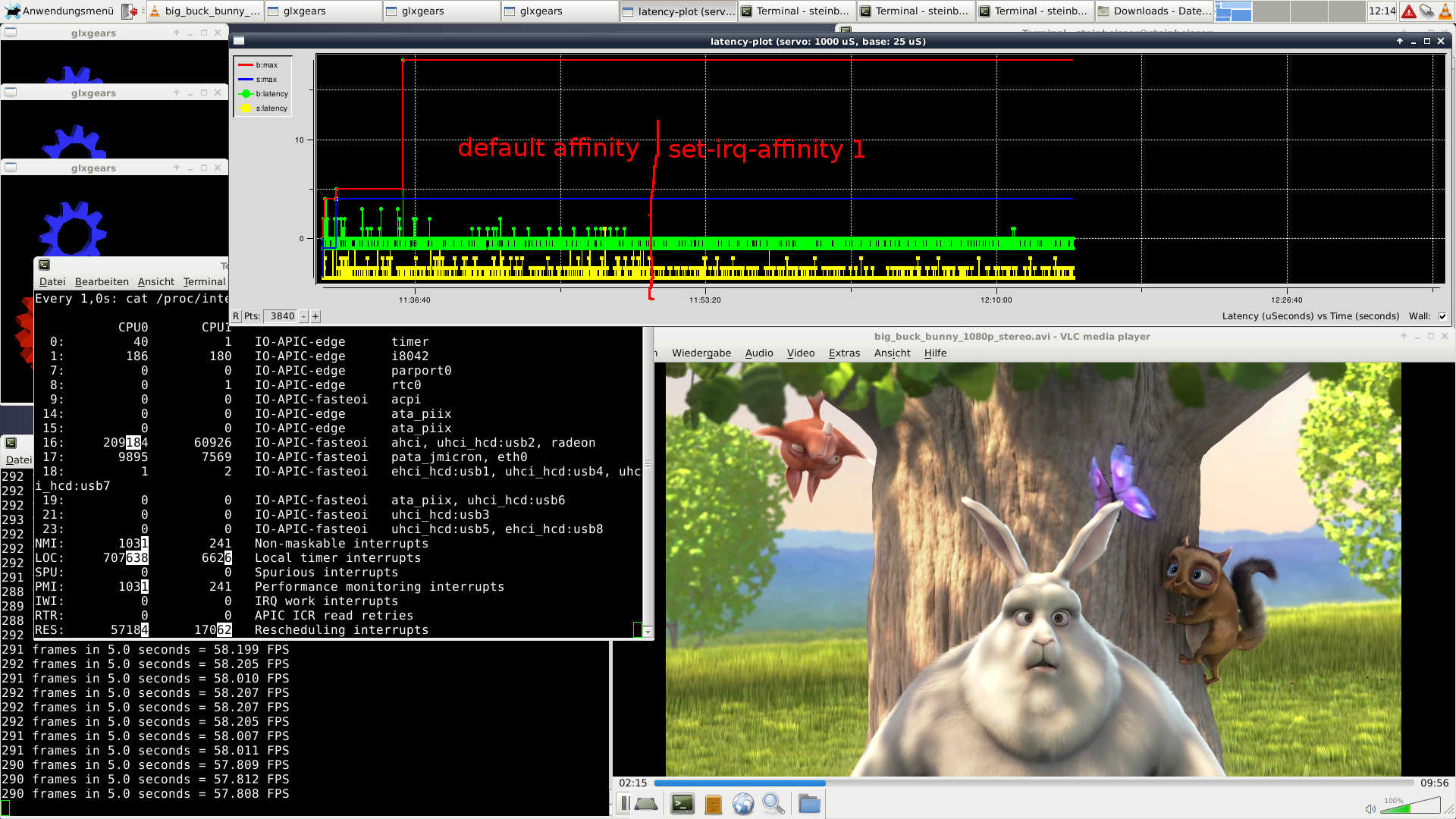Open Datei menu in the terminal window
Image resolution: width=1456 pixels, height=819 pixels.
[x=52, y=281]
